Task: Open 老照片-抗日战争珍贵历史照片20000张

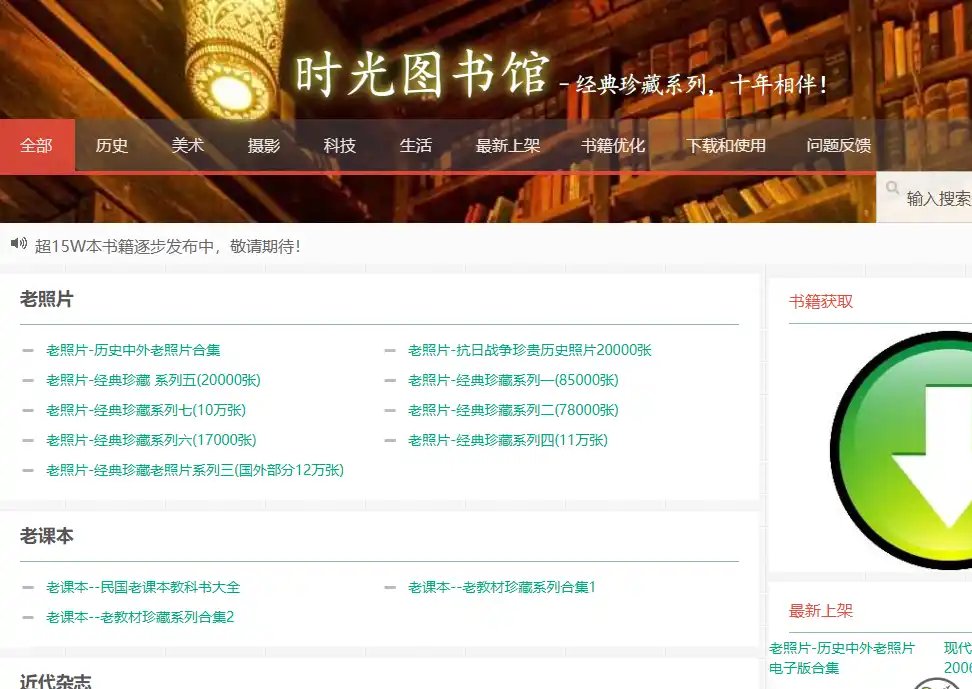Action: pyautogui.click(x=529, y=350)
